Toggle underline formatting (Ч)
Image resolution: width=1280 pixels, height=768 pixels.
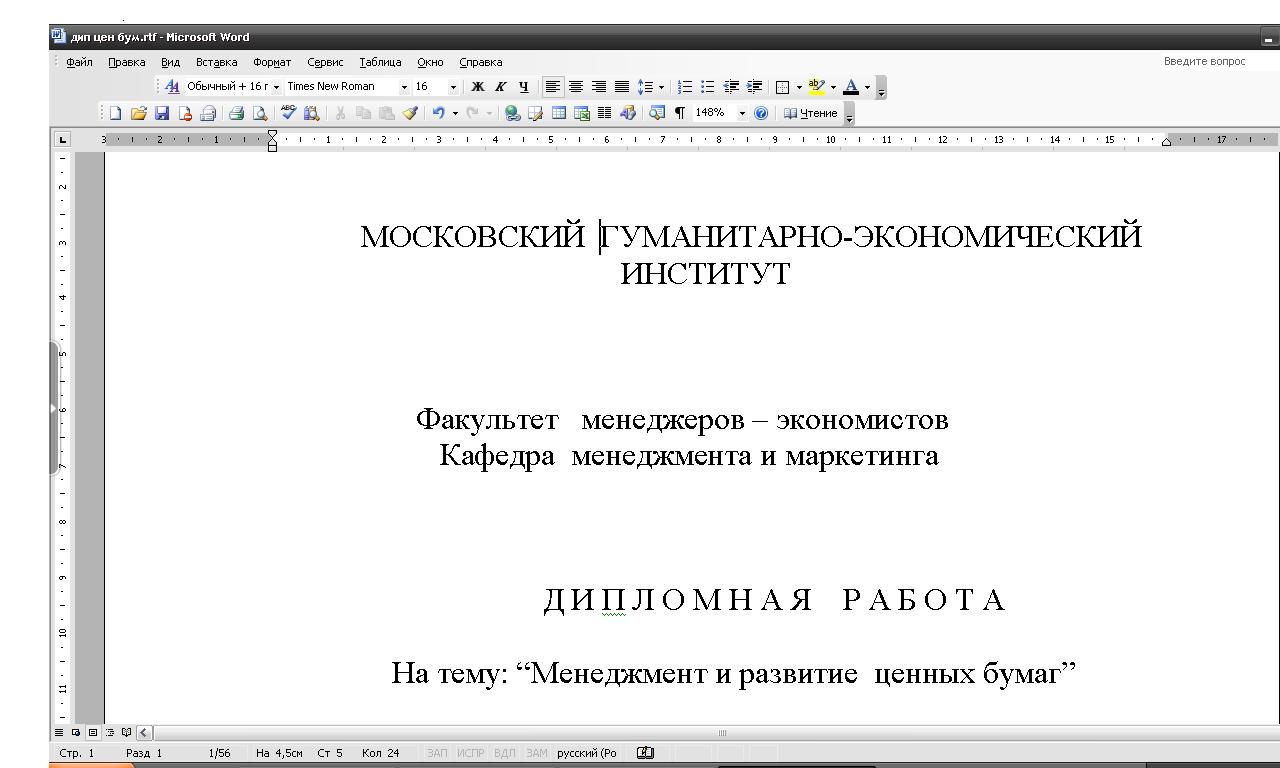point(524,87)
